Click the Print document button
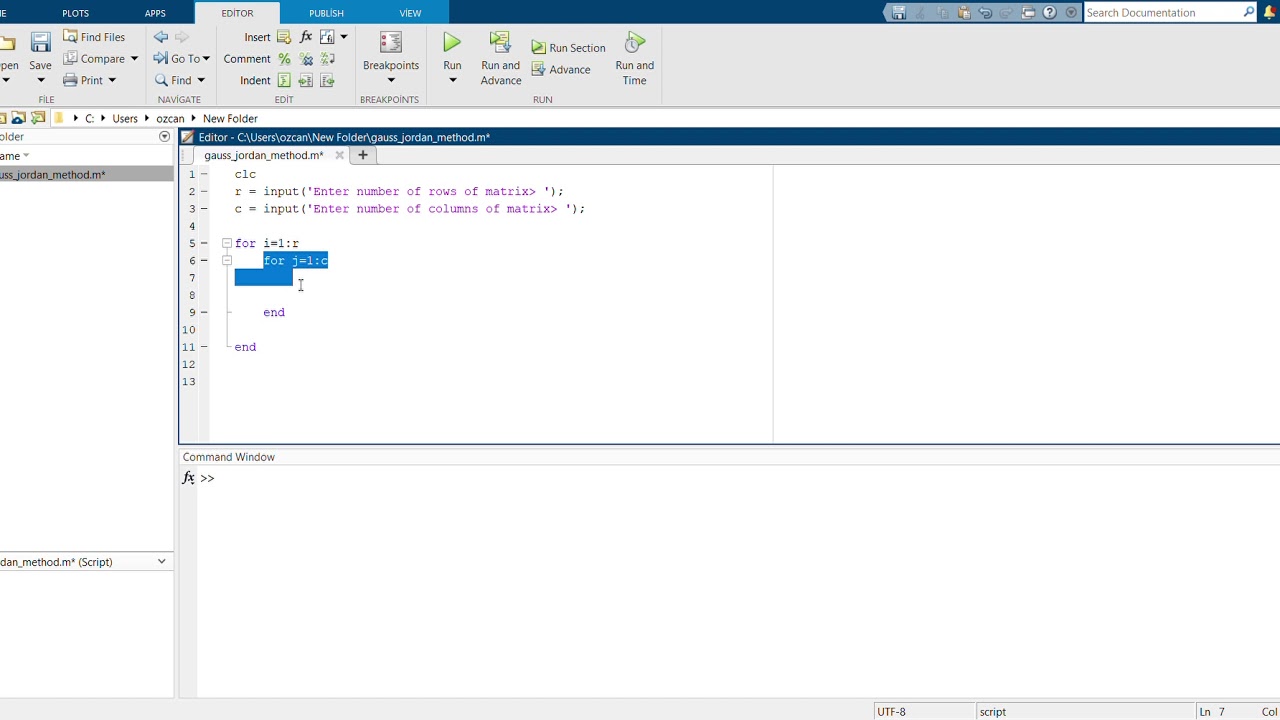 click(x=83, y=80)
